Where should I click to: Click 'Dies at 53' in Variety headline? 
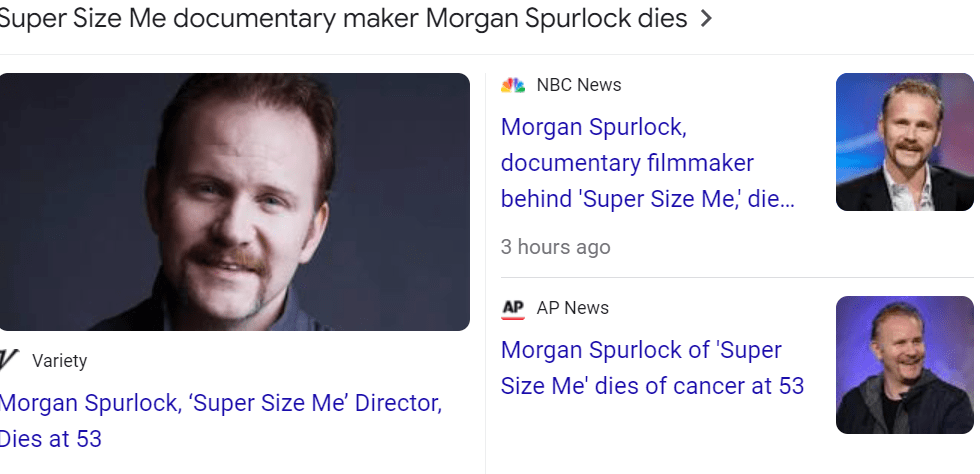click(x=50, y=439)
